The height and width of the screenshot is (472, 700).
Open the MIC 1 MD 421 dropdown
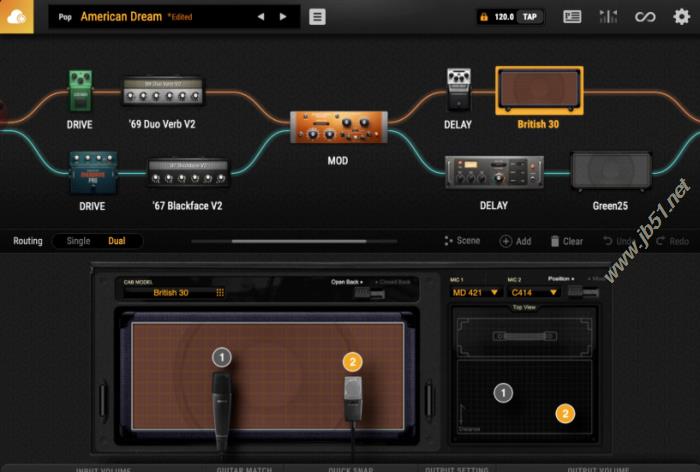475,292
